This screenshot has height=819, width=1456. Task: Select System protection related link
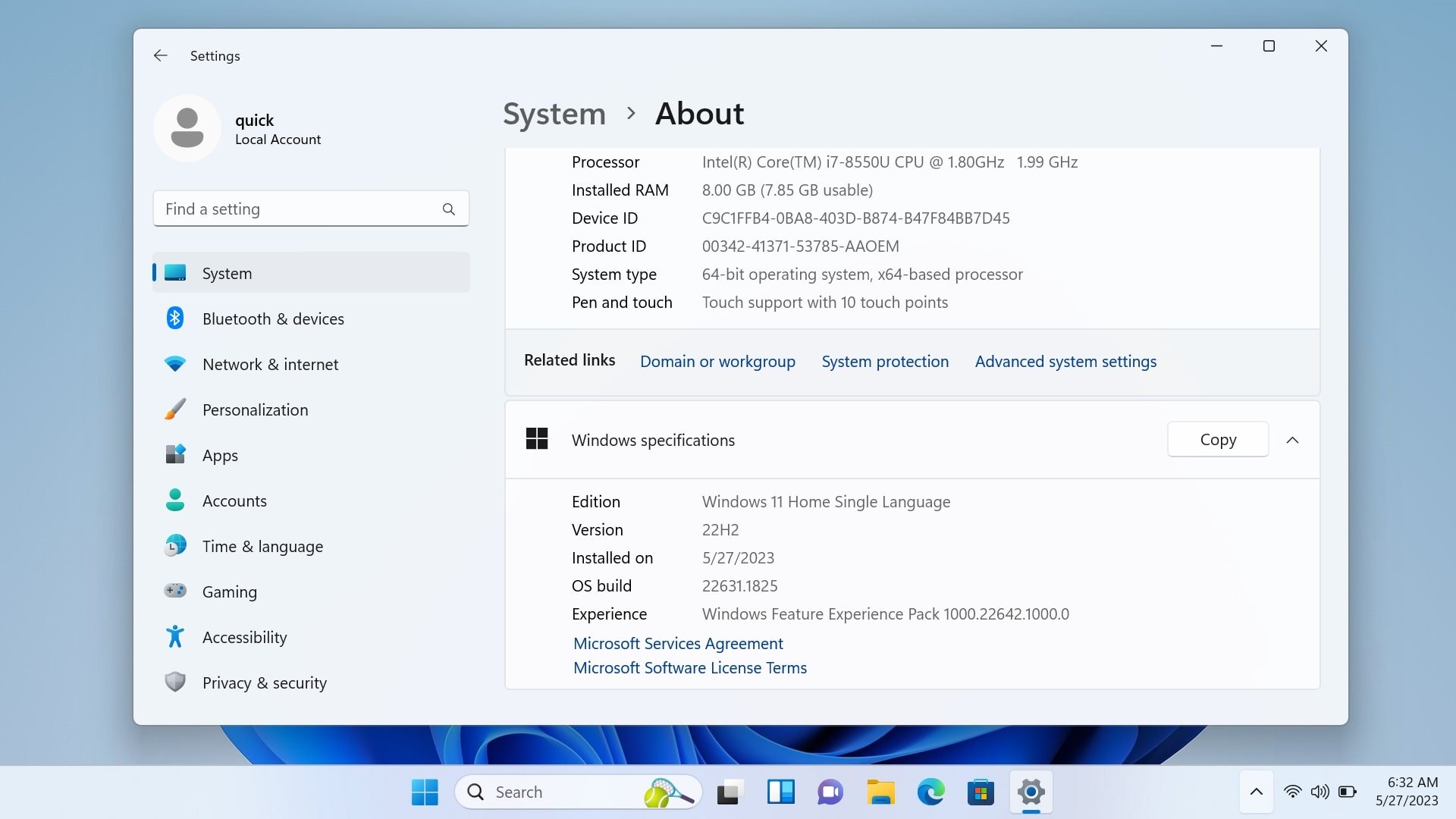[x=885, y=361]
